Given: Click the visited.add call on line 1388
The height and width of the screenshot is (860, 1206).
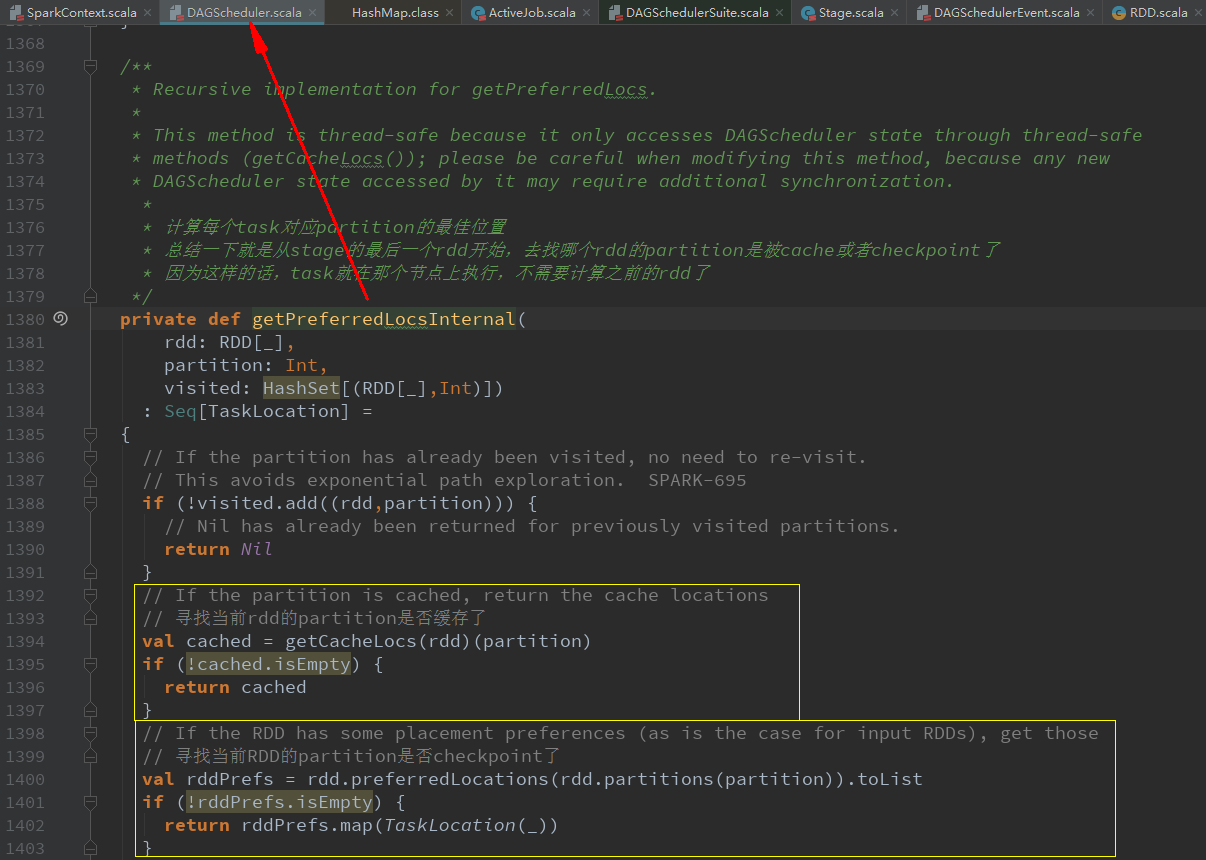Looking at the screenshot, I should [x=241, y=503].
